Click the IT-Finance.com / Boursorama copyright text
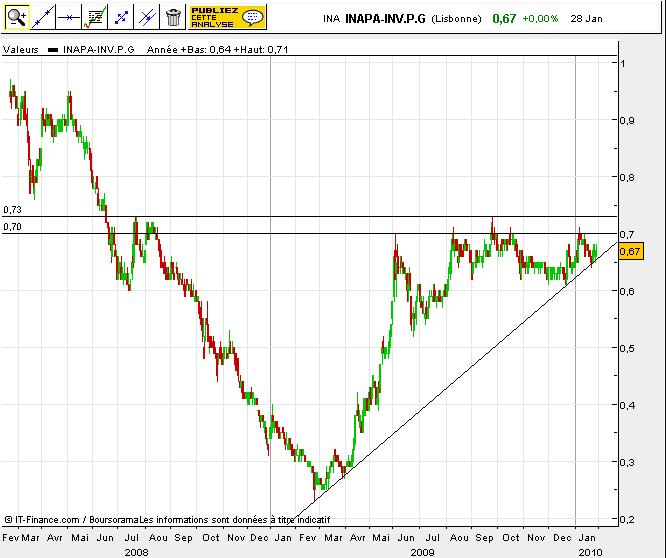Image resolution: width=666 pixels, height=558 pixels. tap(72, 520)
